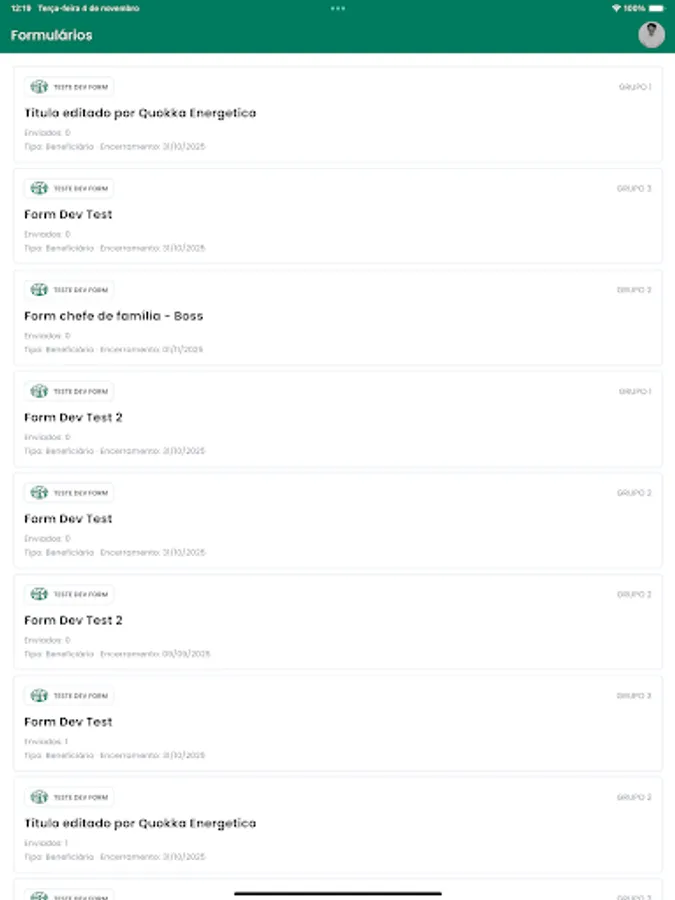Tap the organization icon on 'Form Dev Test 2' GRUPO 1
The height and width of the screenshot is (900, 675).
click(x=40, y=391)
